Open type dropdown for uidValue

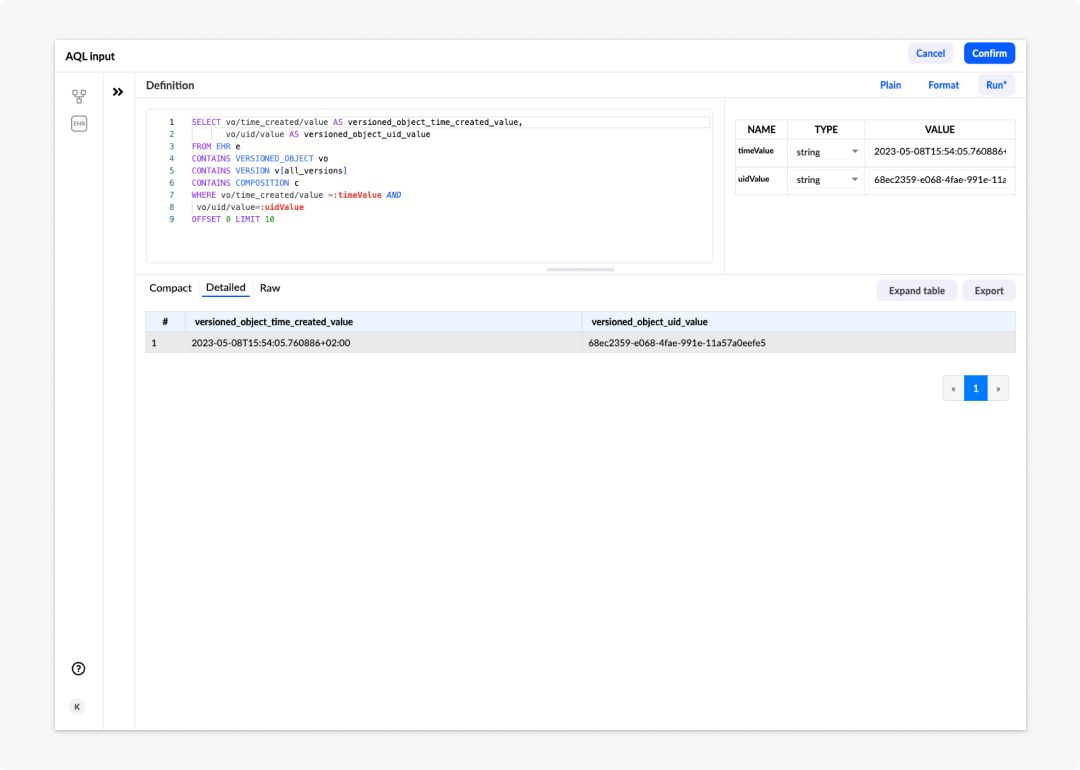(x=827, y=180)
